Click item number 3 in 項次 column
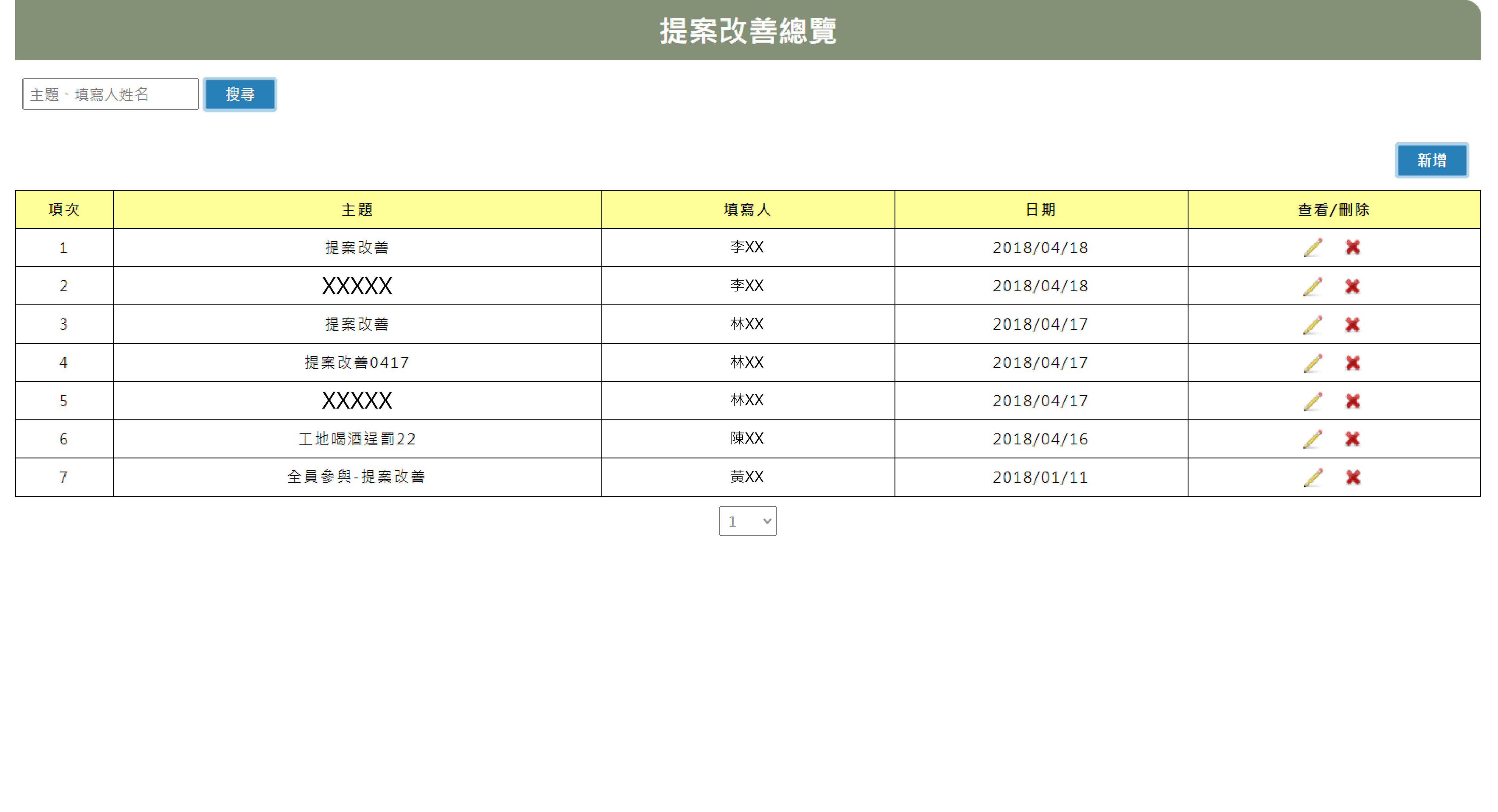 [63, 325]
